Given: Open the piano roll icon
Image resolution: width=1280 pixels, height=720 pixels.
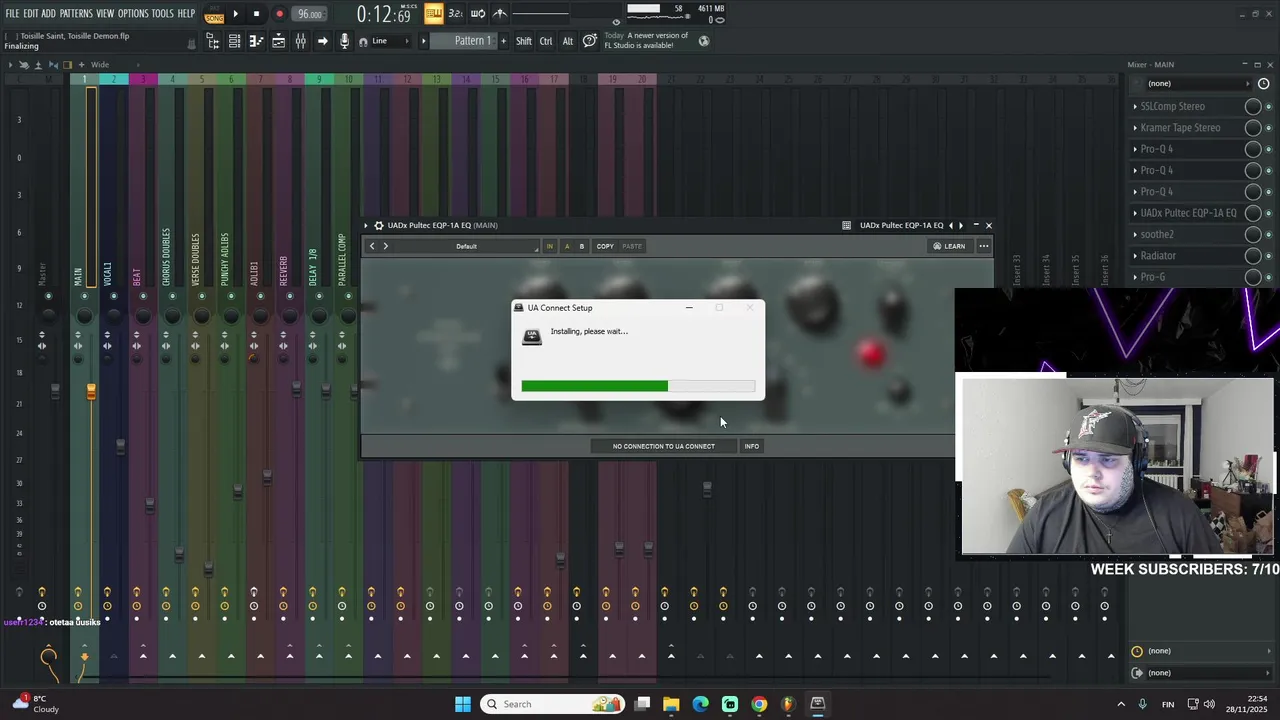Looking at the screenshot, I should click(256, 41).
